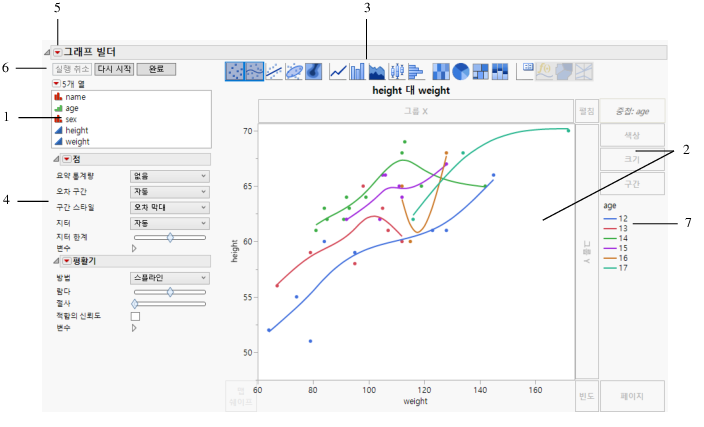Open the 5개 열 red triangle menu

[x=56, y=84]
